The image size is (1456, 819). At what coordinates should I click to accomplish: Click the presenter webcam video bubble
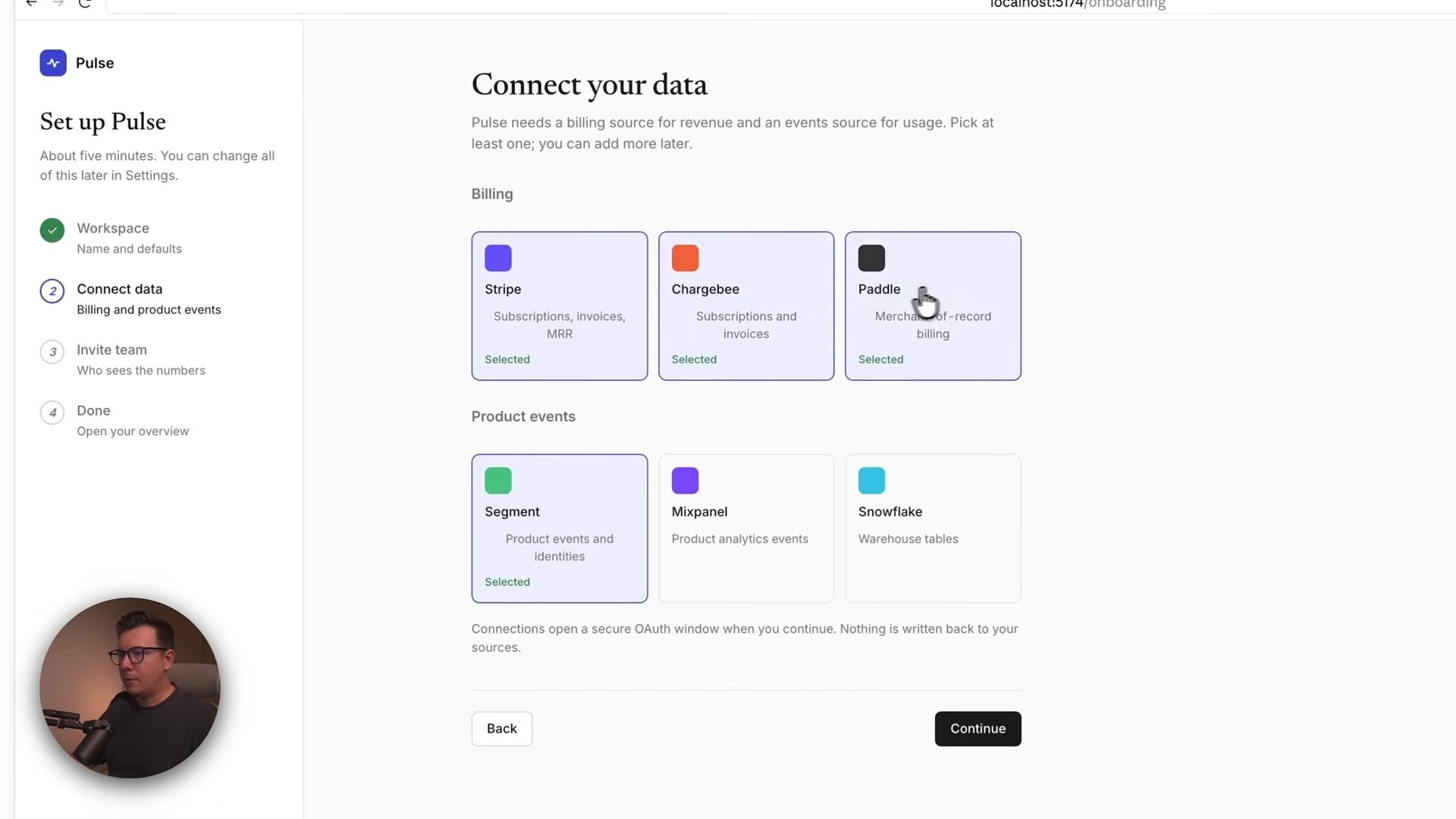[130, 688]
